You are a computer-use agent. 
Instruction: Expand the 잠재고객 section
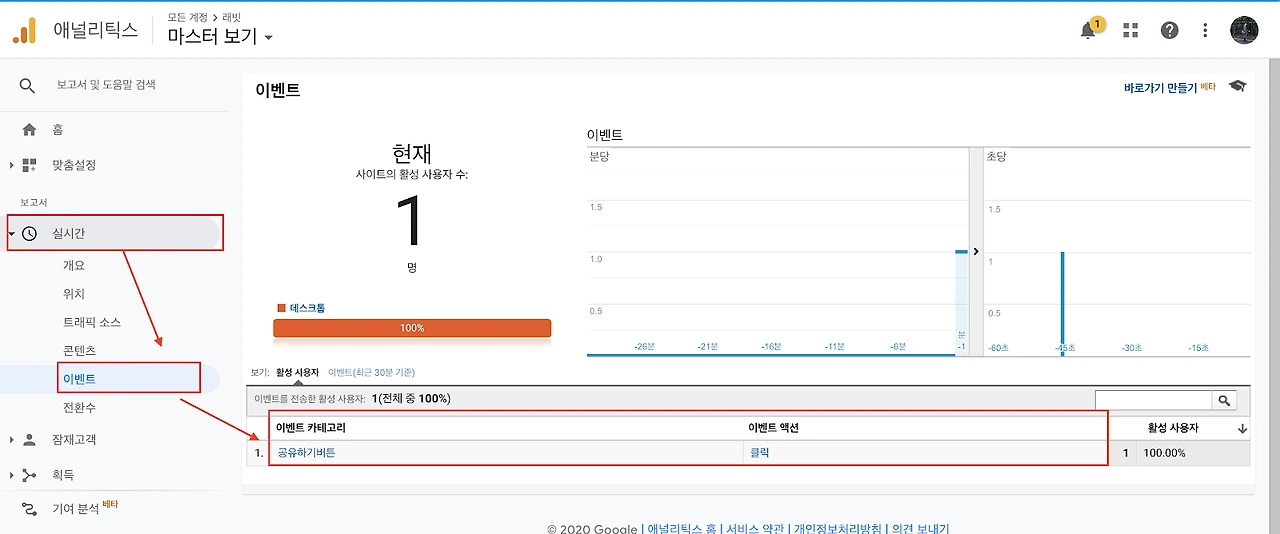click(x=11, y=439)
